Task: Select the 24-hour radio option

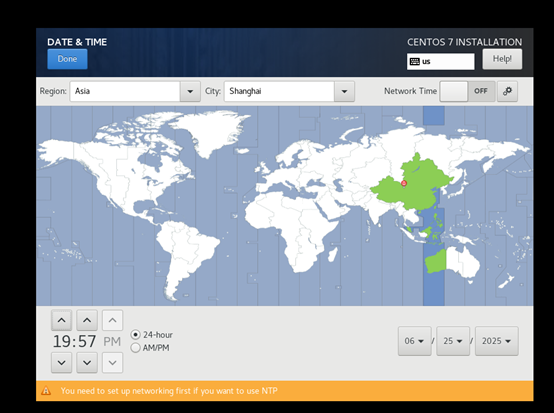Action: pos(152,335)
